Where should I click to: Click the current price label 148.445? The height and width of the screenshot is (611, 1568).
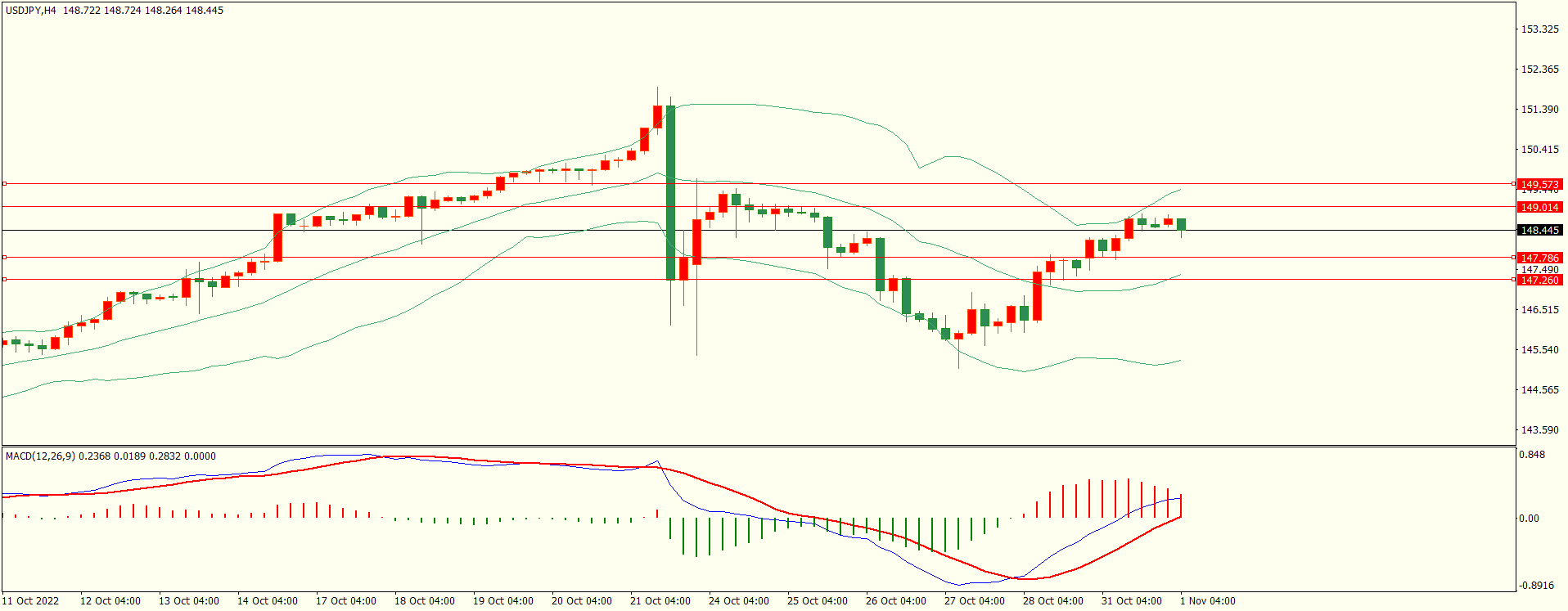1539,230
